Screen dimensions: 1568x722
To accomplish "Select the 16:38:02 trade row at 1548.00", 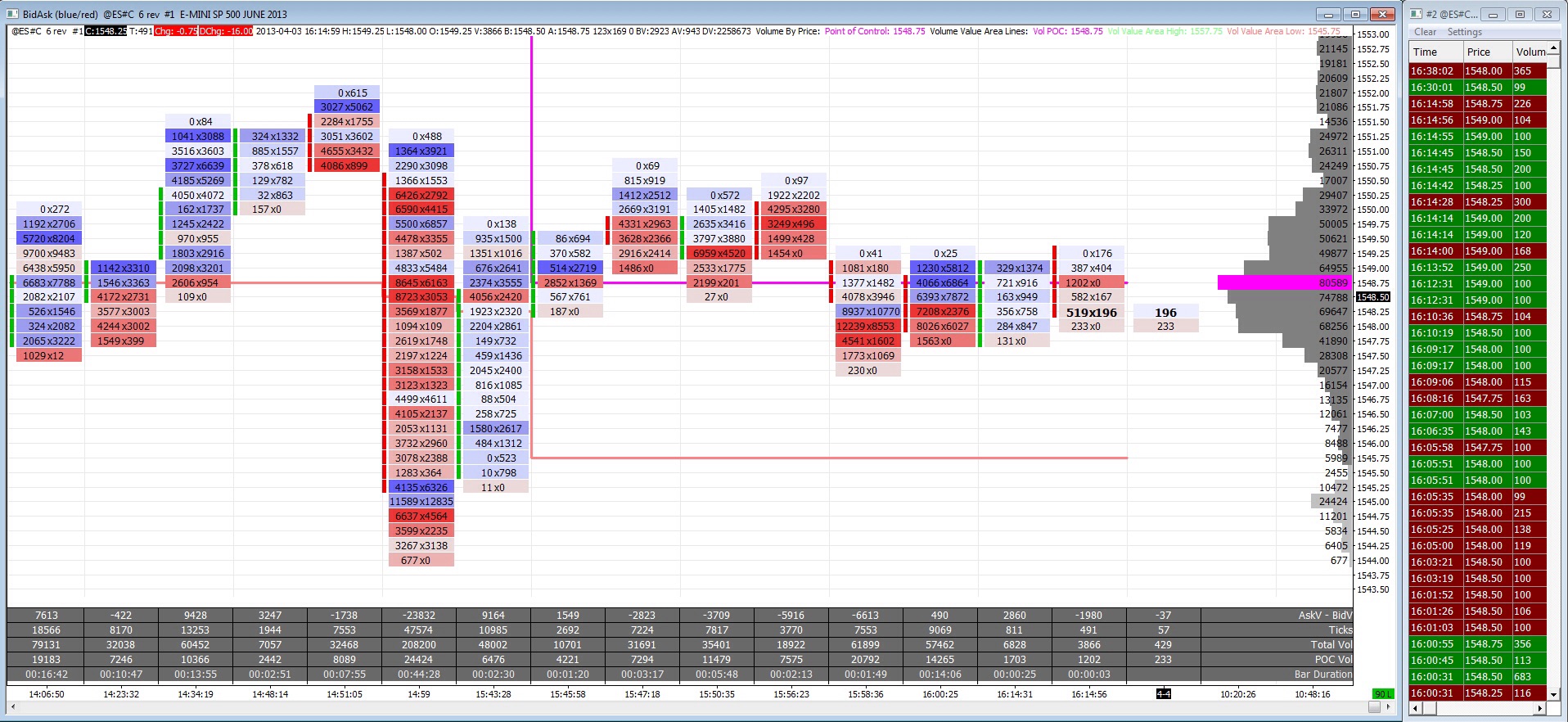I will pos(1478,71).
